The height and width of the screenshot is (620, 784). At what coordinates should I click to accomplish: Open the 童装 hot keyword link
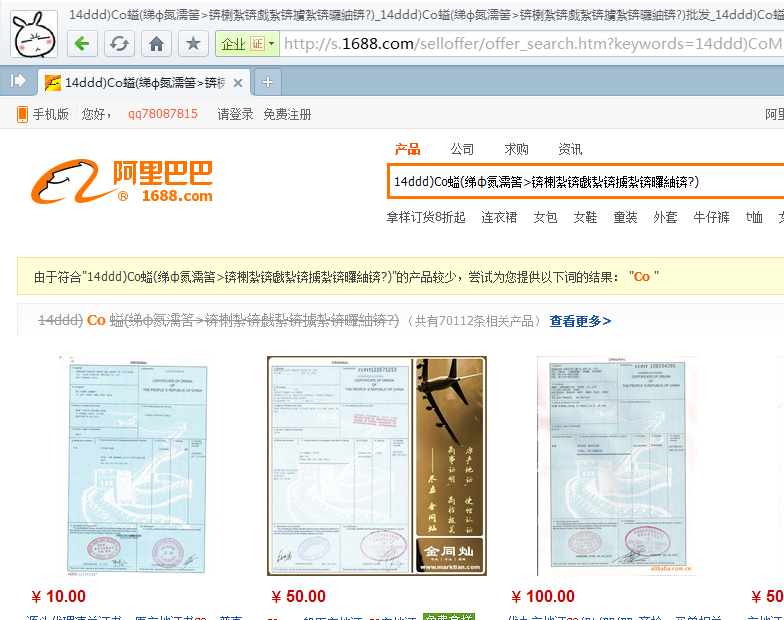[x=625, y=217]
